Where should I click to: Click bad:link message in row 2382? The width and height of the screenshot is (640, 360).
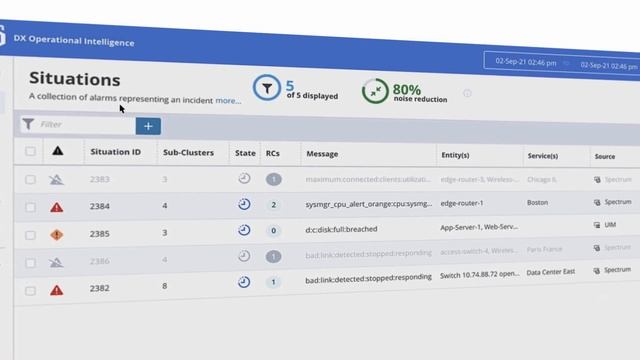368,279
